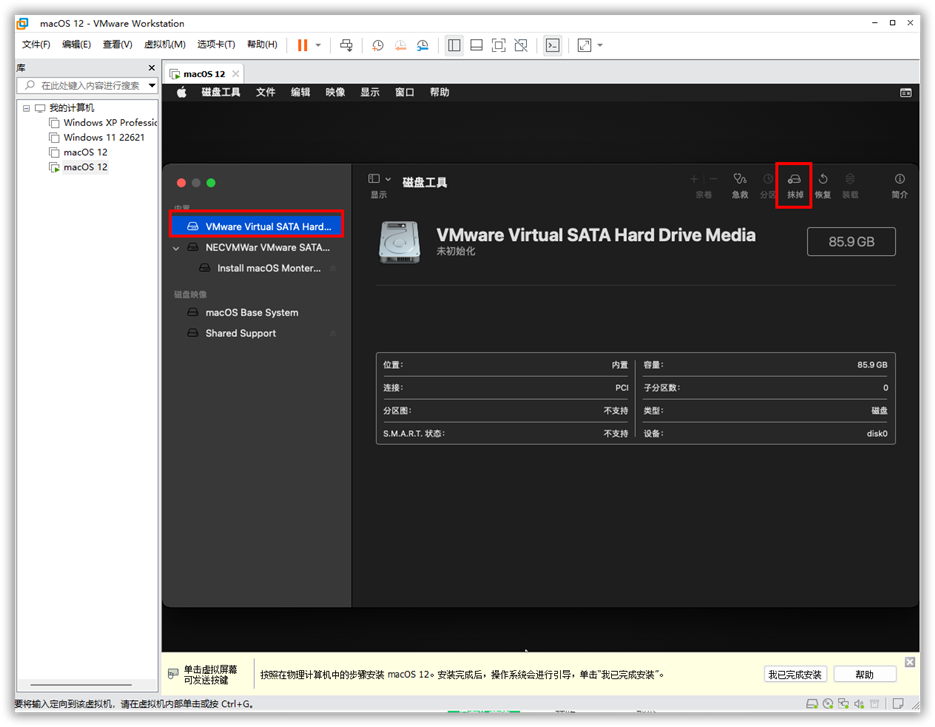The width and height of the screenshot is (935, 727).
Task: Open the 编辑 menu in macOS menu bar
Action: [300, 92]
